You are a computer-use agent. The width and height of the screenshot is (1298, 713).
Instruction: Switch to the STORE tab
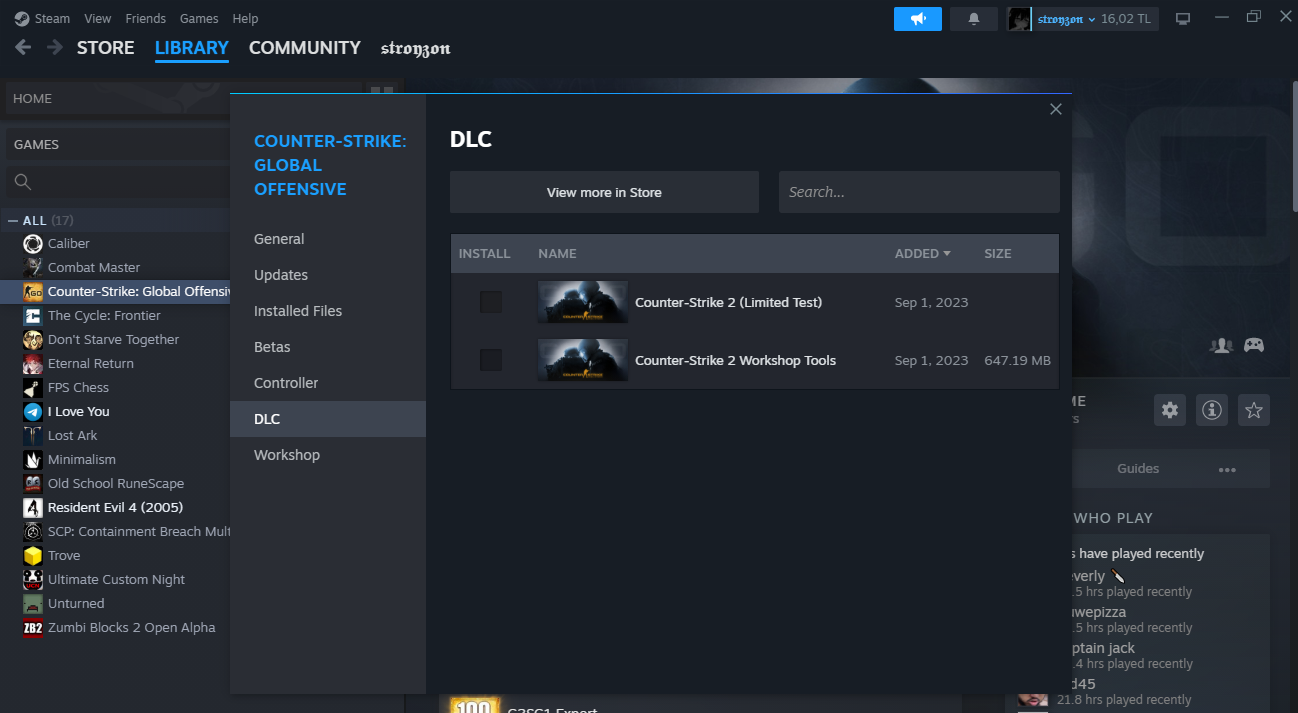point(105,47)
